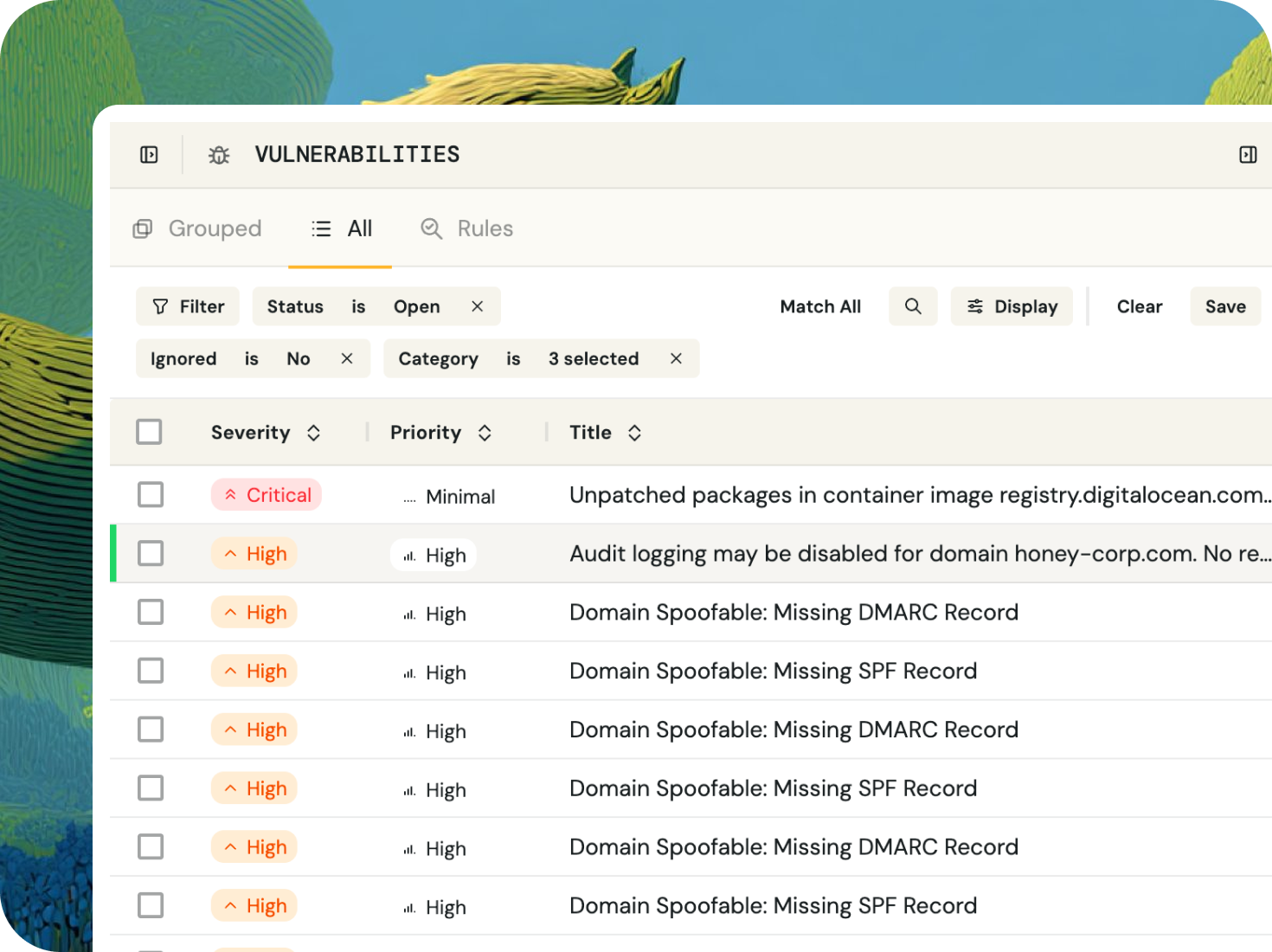Image resolution: width=1272 pixels, height=952 pixels.
Task: Switch to the All tab
Action: 341,228
